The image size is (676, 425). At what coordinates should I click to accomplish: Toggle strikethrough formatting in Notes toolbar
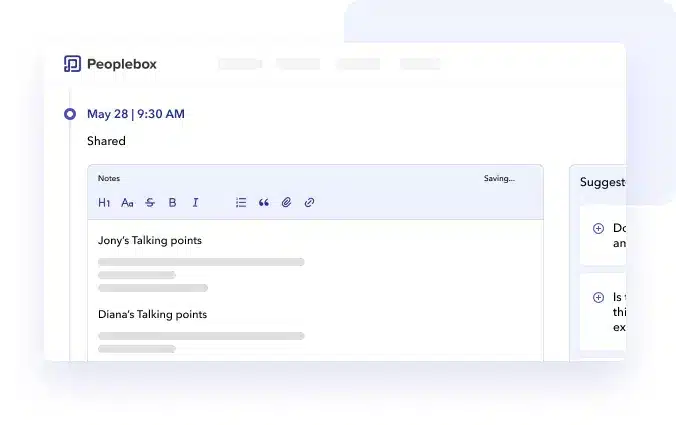pyautogui.click(x=150, y=203)
